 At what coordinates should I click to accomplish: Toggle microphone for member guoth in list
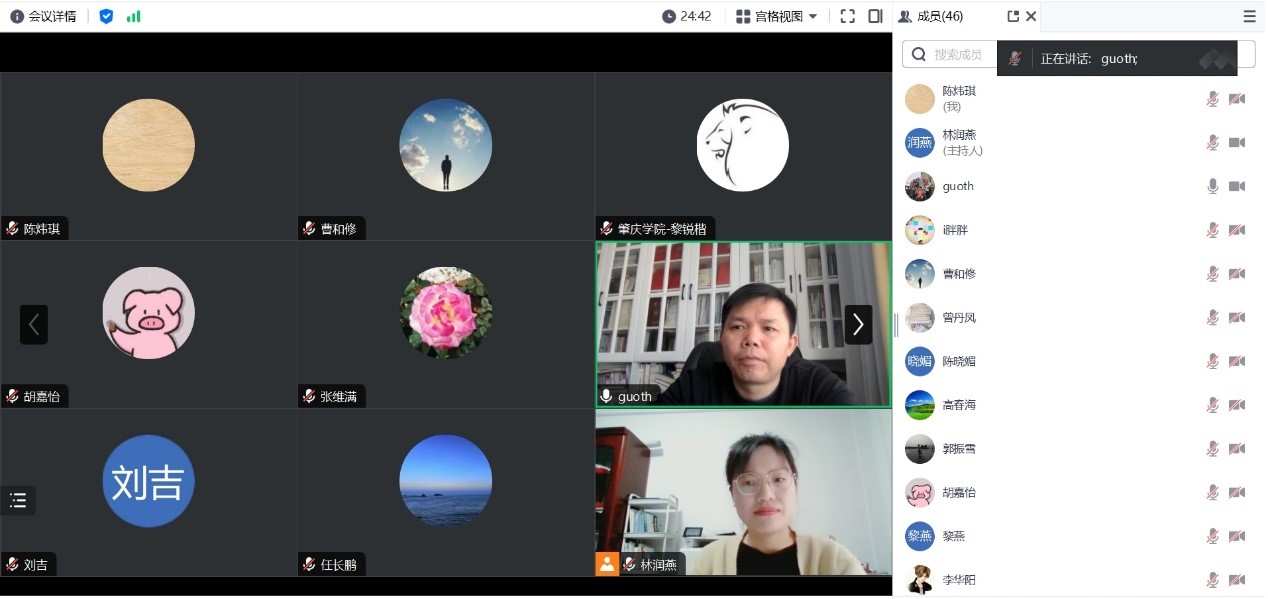(x=1212, y=186)
